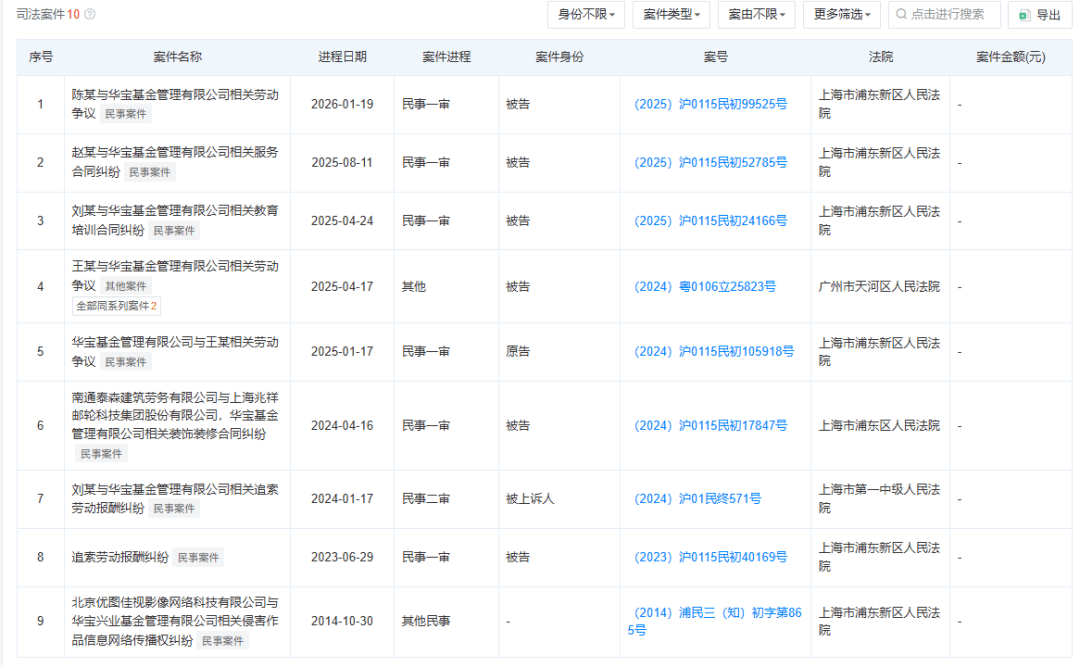Click the help icon beside 司法案件 10
The width and height of the screenshot is (1080, 667).
click(x=90, y=15)
